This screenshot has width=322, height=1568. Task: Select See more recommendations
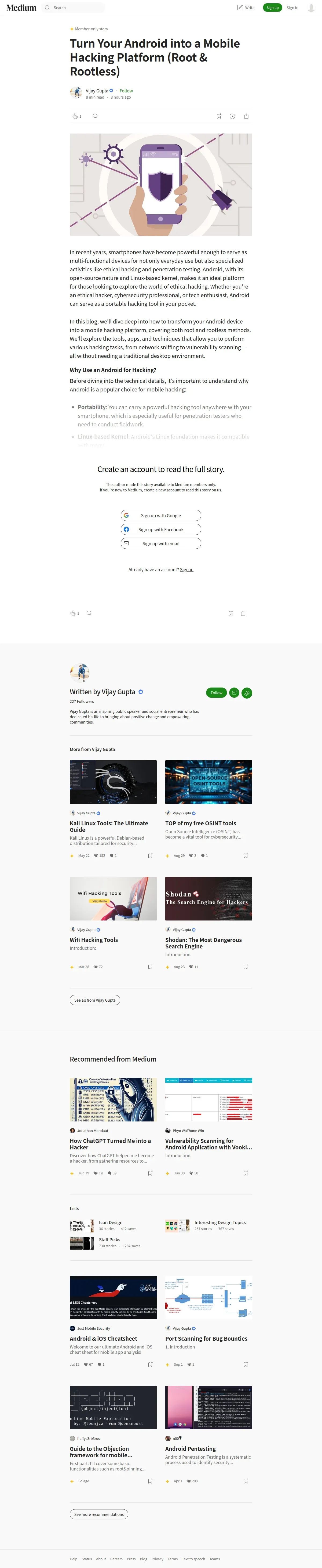99,1515
